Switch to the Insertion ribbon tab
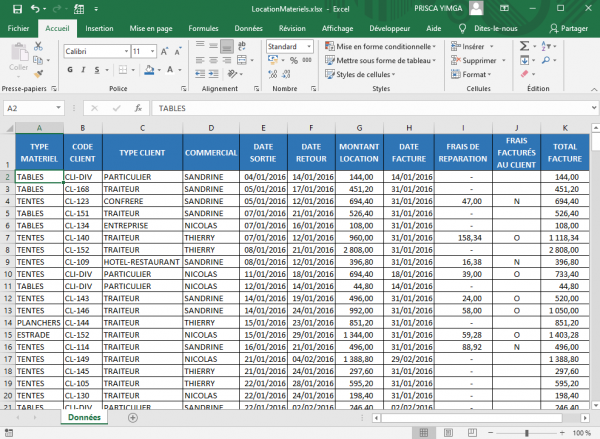Image resolution: width=600 pixels, height=439 pixels. [99, 29]
